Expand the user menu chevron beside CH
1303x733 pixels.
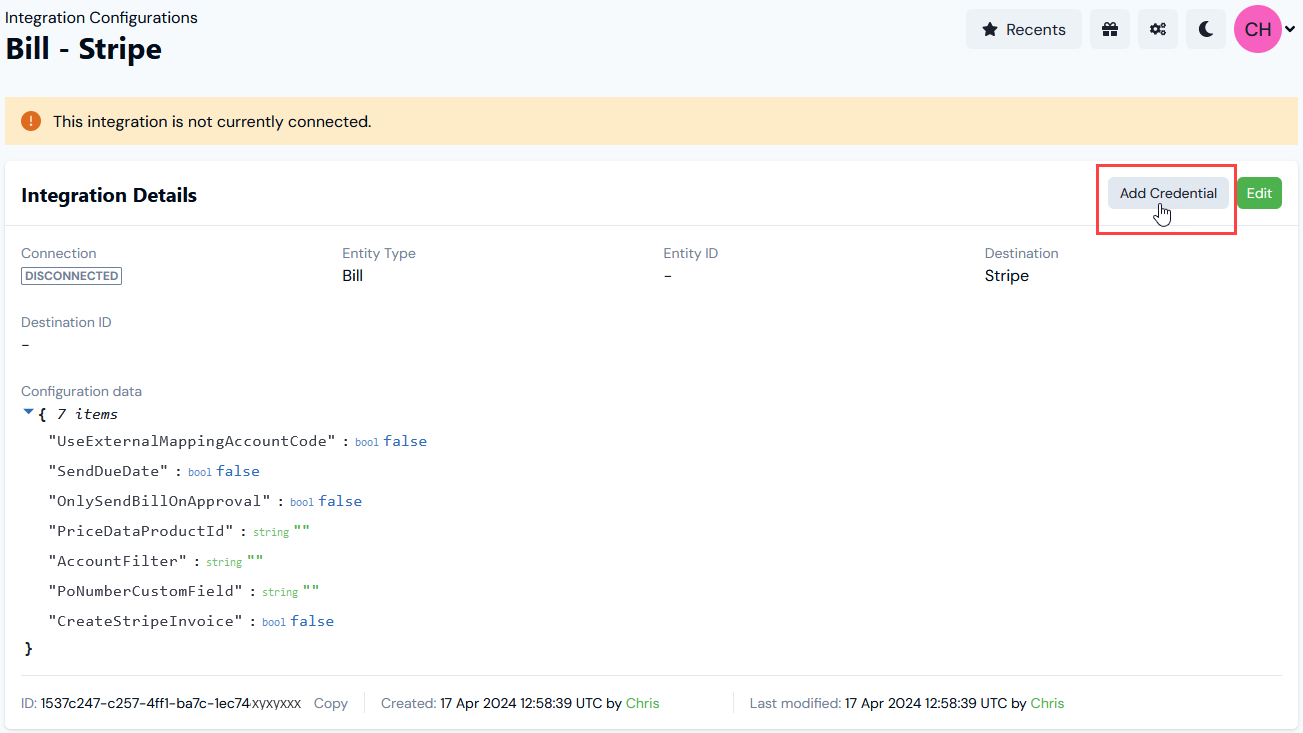(x=1289, y=29)
